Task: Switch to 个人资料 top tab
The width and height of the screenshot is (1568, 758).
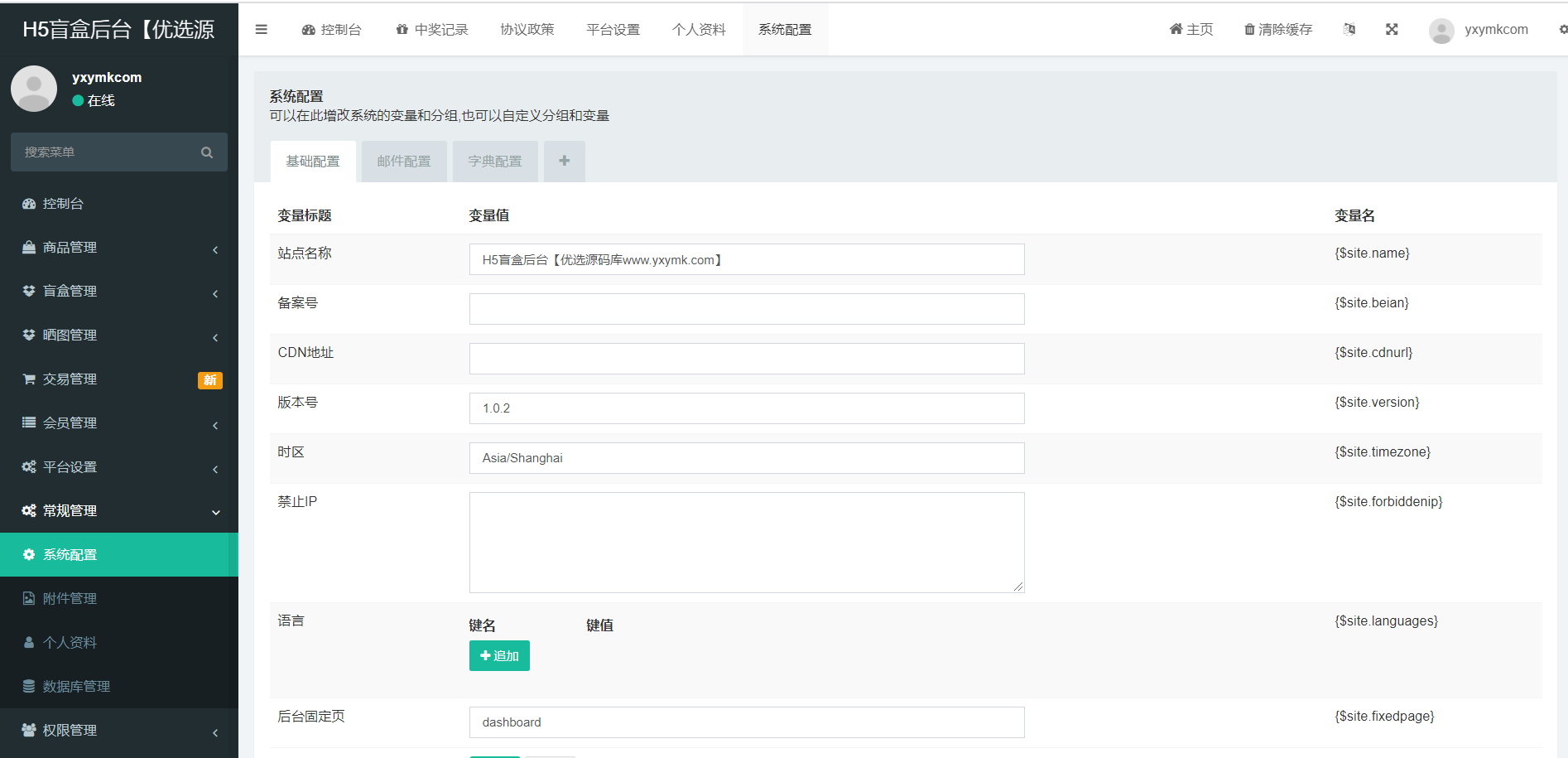Action: point(700,30)
